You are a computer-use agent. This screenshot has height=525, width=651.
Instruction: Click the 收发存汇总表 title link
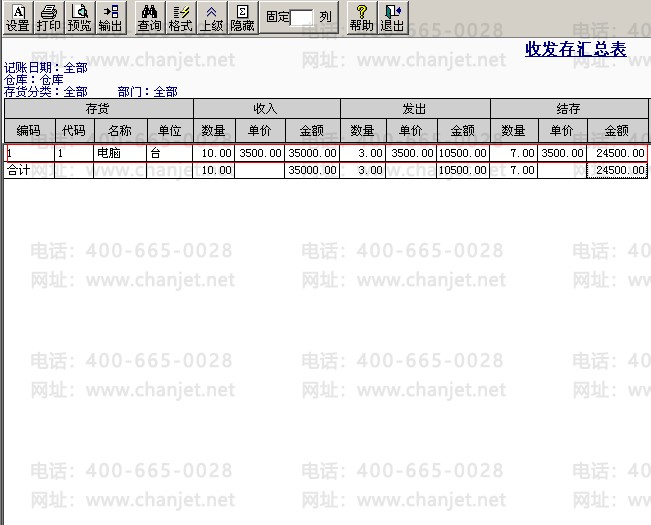575,49
